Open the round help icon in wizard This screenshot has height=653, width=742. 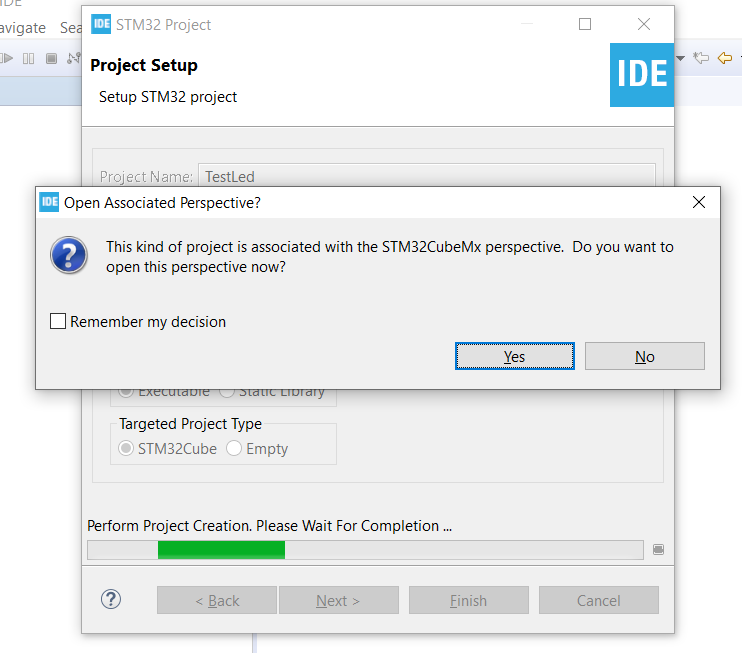pyautogui.click(x=111, y=600)
